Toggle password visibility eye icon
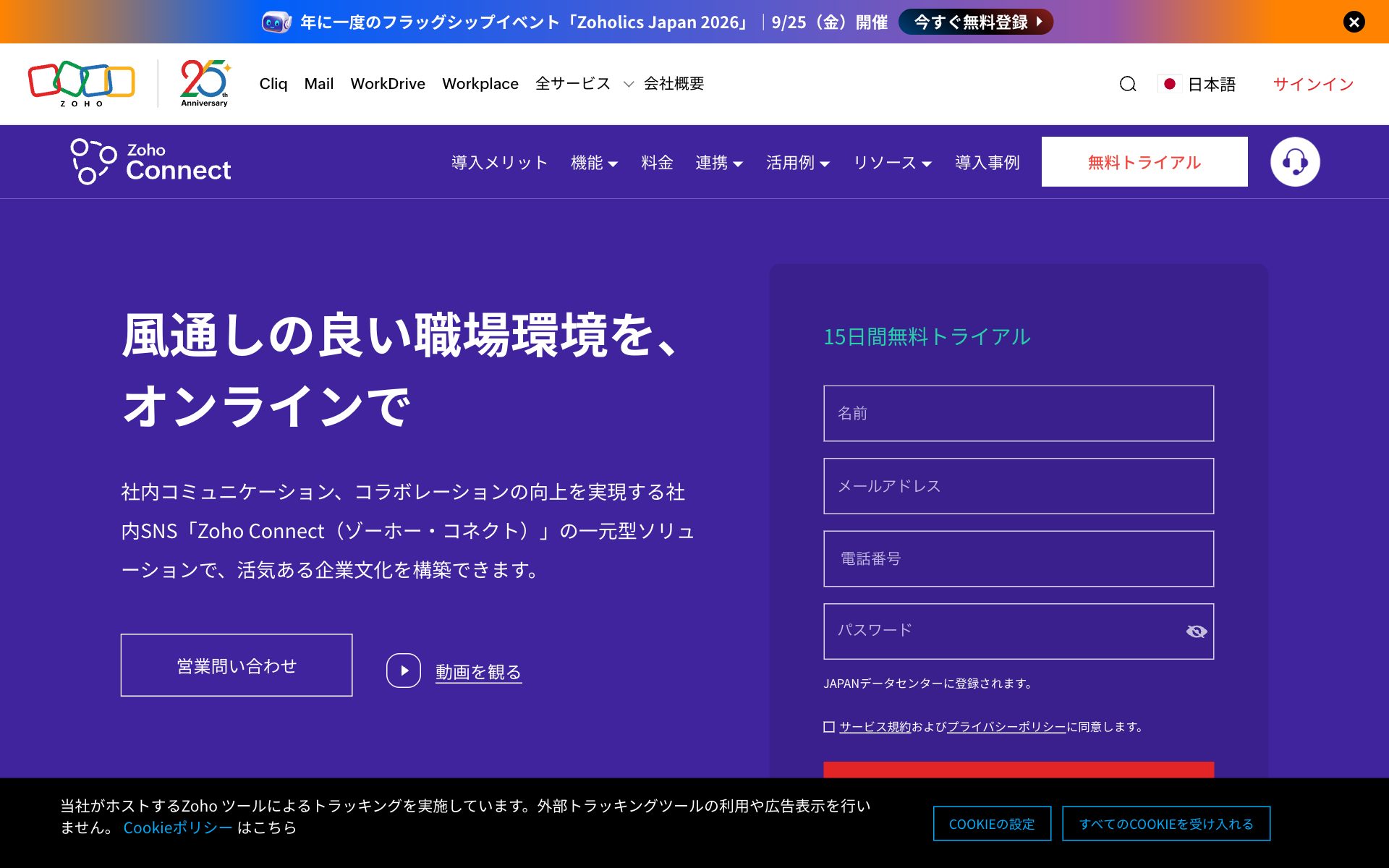The height and width of the screenshot is (868, 1389). coord(1197,631)
